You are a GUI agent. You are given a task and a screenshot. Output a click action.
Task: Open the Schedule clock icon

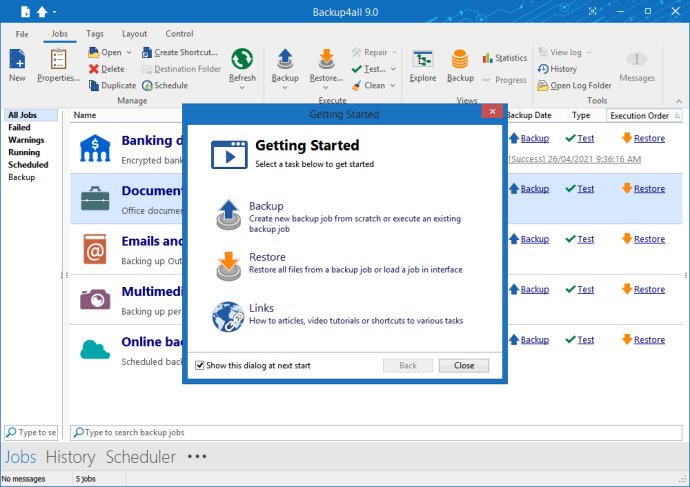click(x=147, y=85)
